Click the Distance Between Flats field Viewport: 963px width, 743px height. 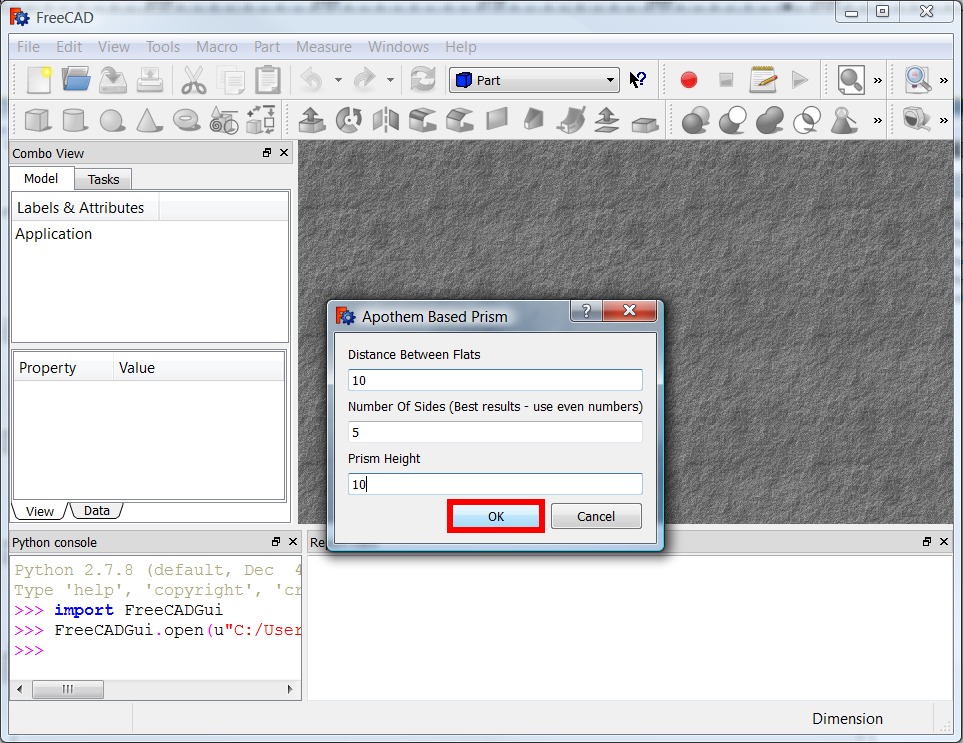click(495, 380)
